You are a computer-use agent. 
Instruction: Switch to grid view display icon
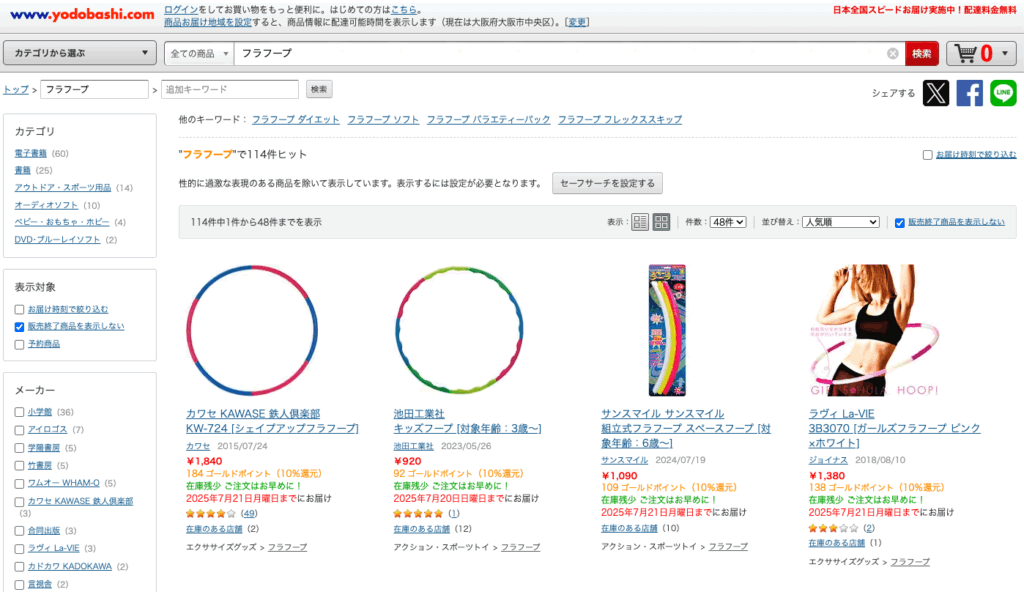click(661, 222)
